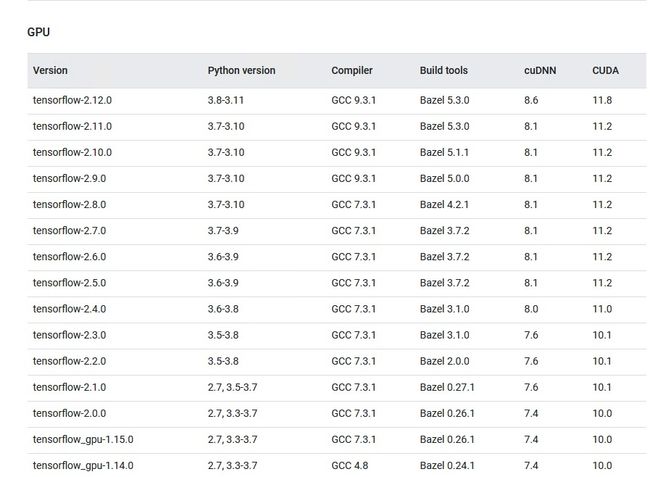Click the tensorflow-2.6.0 version cell
This screenshot has width=650, height=477.
click(x=69, y=257)
